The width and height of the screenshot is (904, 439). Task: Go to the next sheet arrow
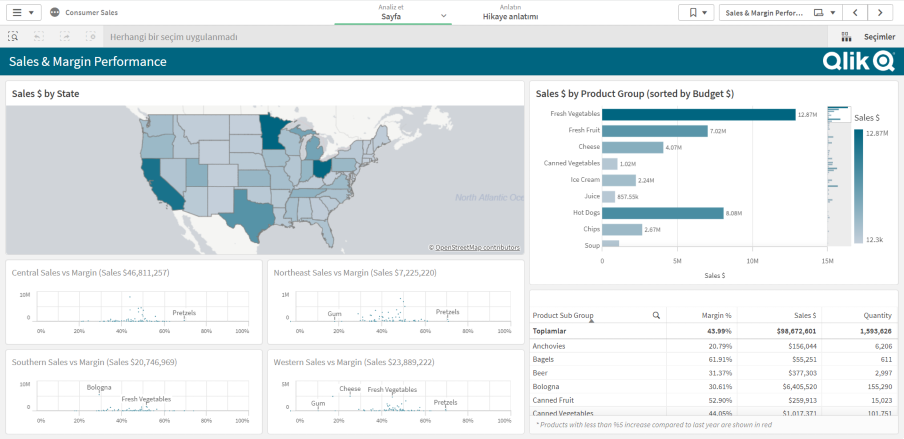click(x=880, y=12)
